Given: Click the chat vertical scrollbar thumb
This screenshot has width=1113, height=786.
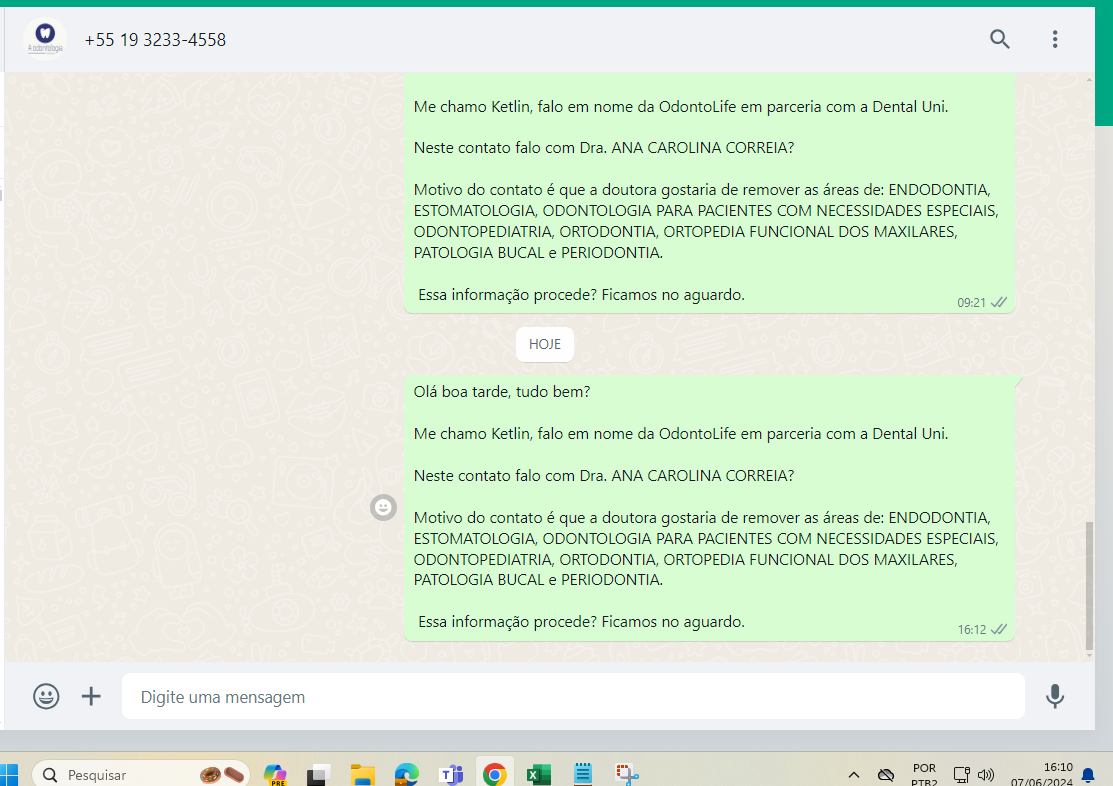Looking at the screenshot, I should point(1089,586).
